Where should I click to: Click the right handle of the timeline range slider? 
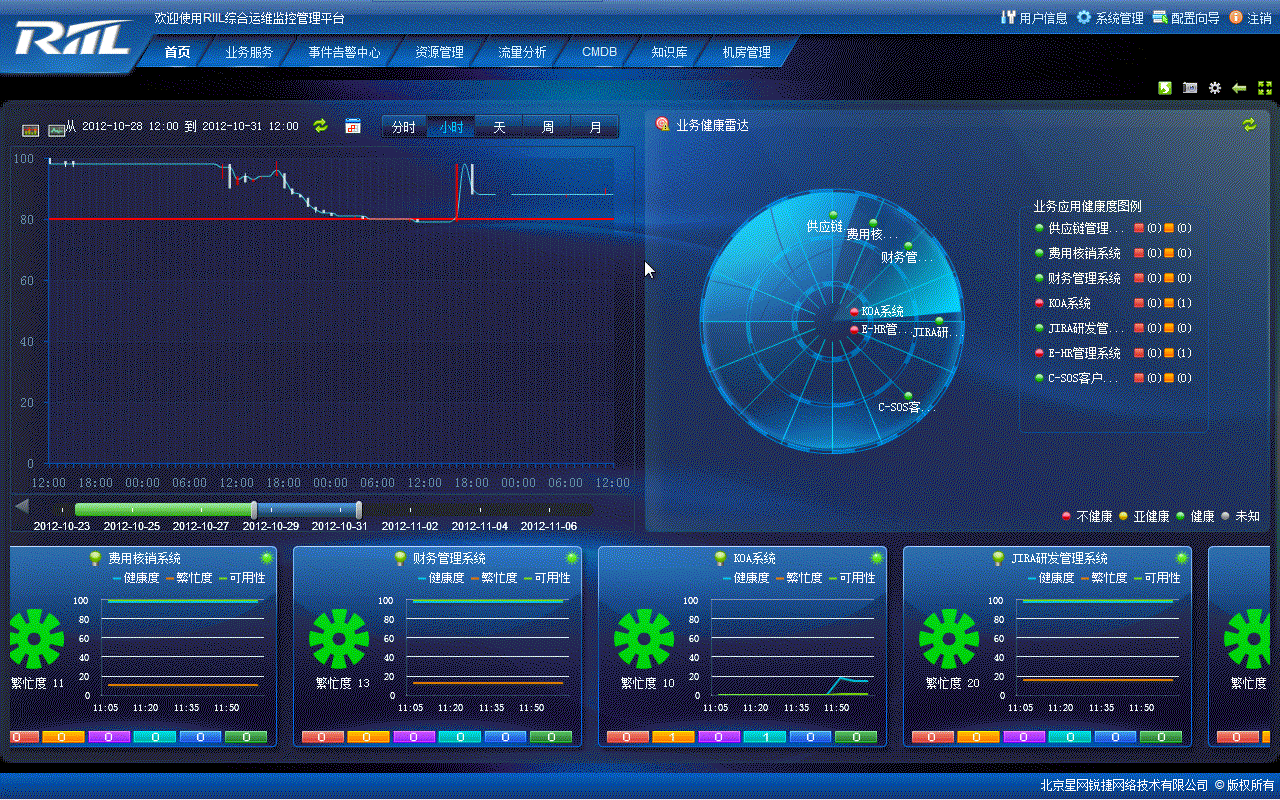point(359,509)
